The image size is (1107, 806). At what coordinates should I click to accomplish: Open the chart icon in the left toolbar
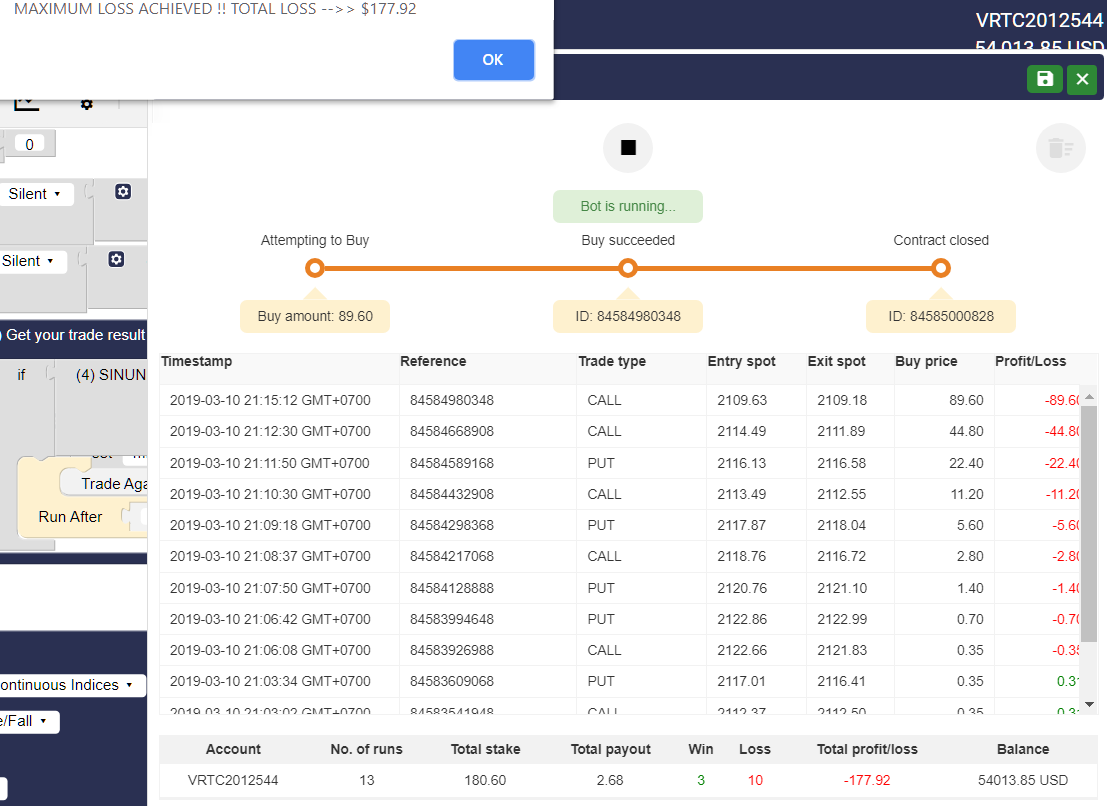click(x=26, y=104)
